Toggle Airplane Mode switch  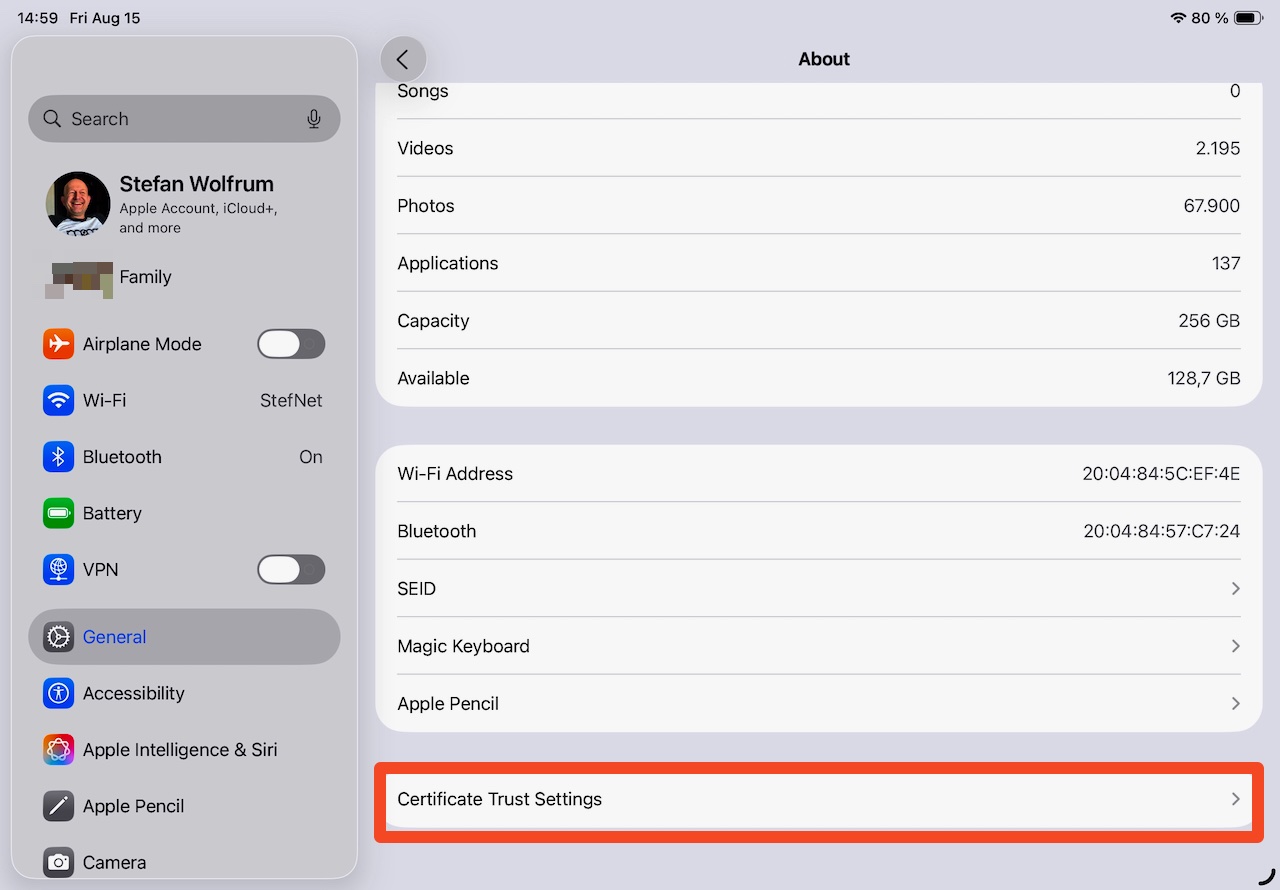[291, 344]
